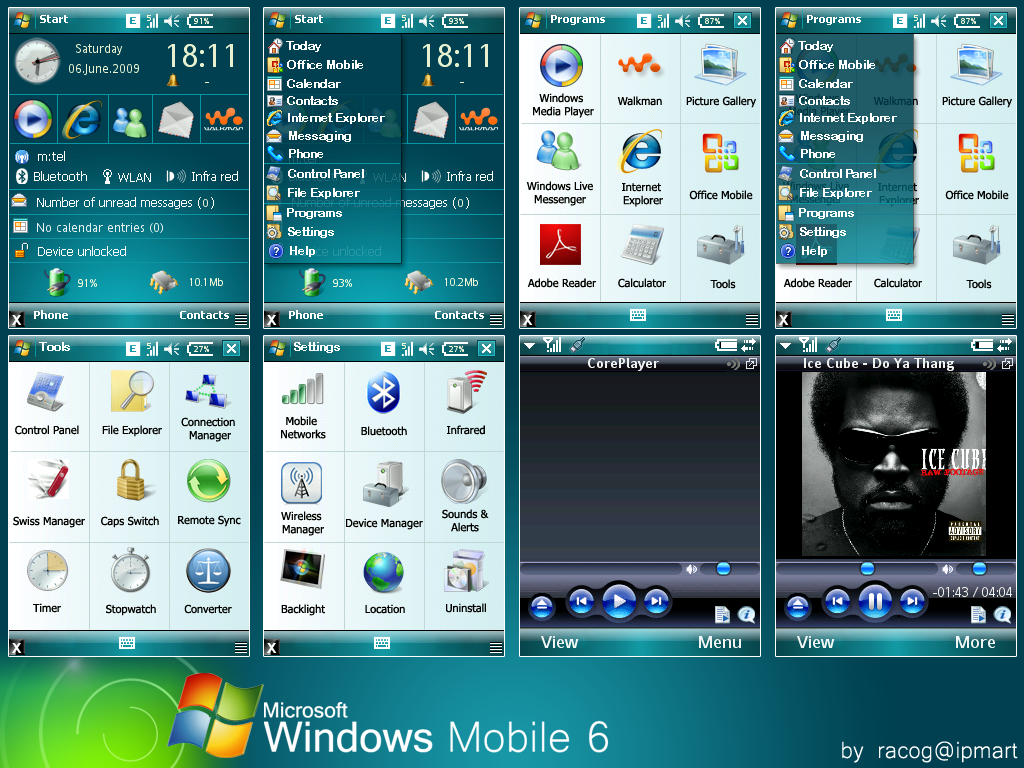Open the Backlight settings icon

(302, 581)
